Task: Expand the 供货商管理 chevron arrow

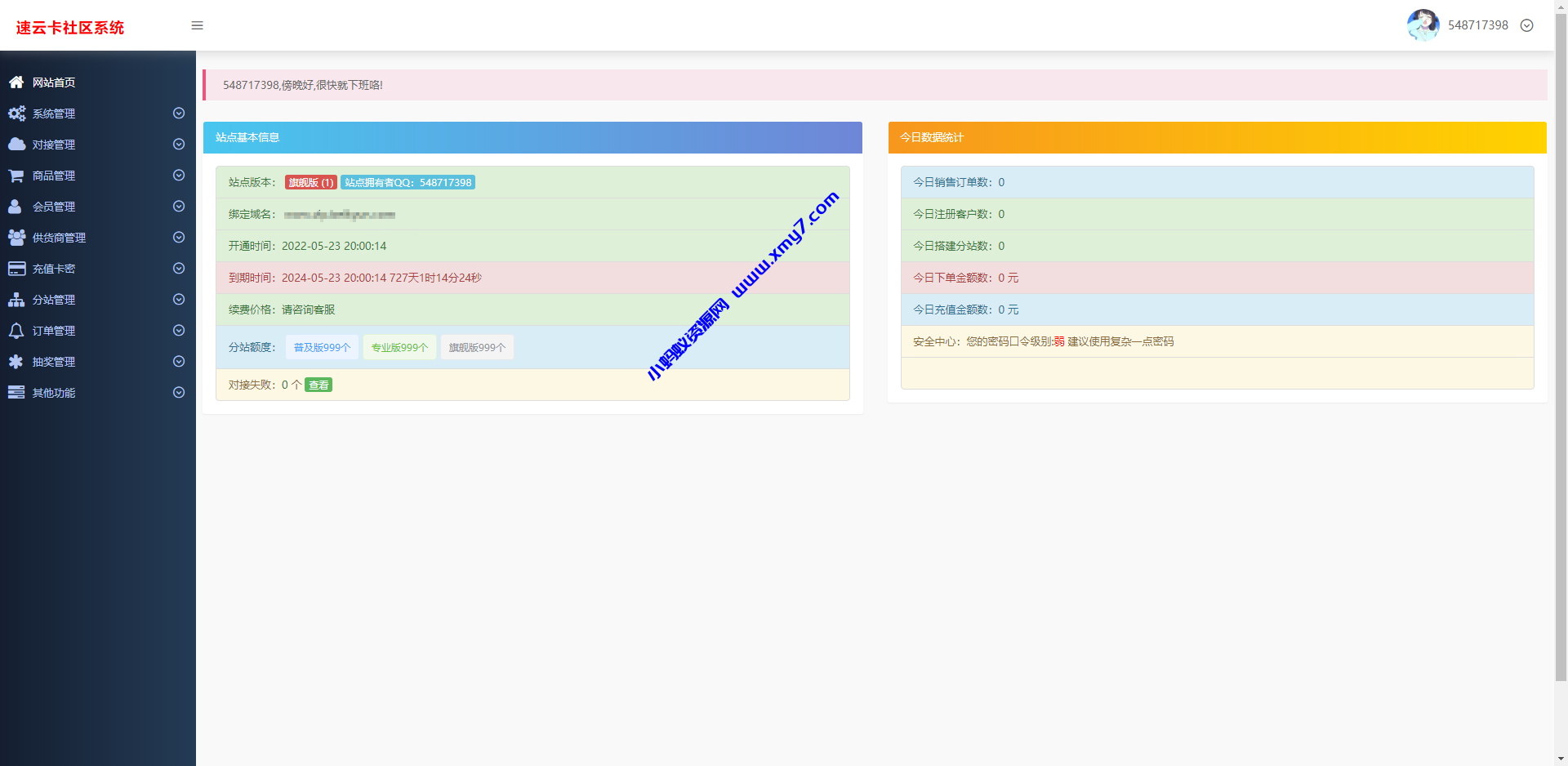Action: pos(179,238)
